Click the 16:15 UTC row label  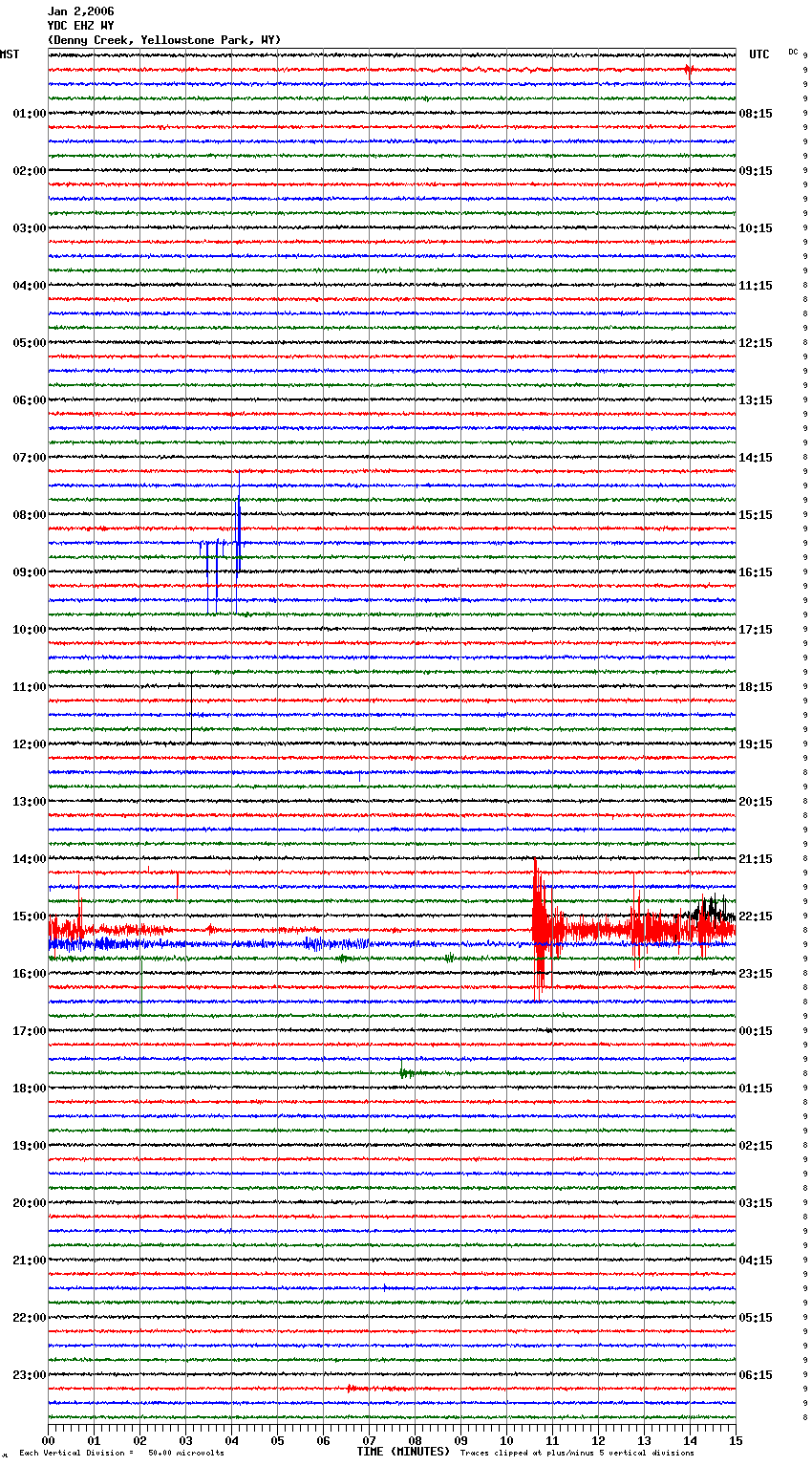point(756,572)
